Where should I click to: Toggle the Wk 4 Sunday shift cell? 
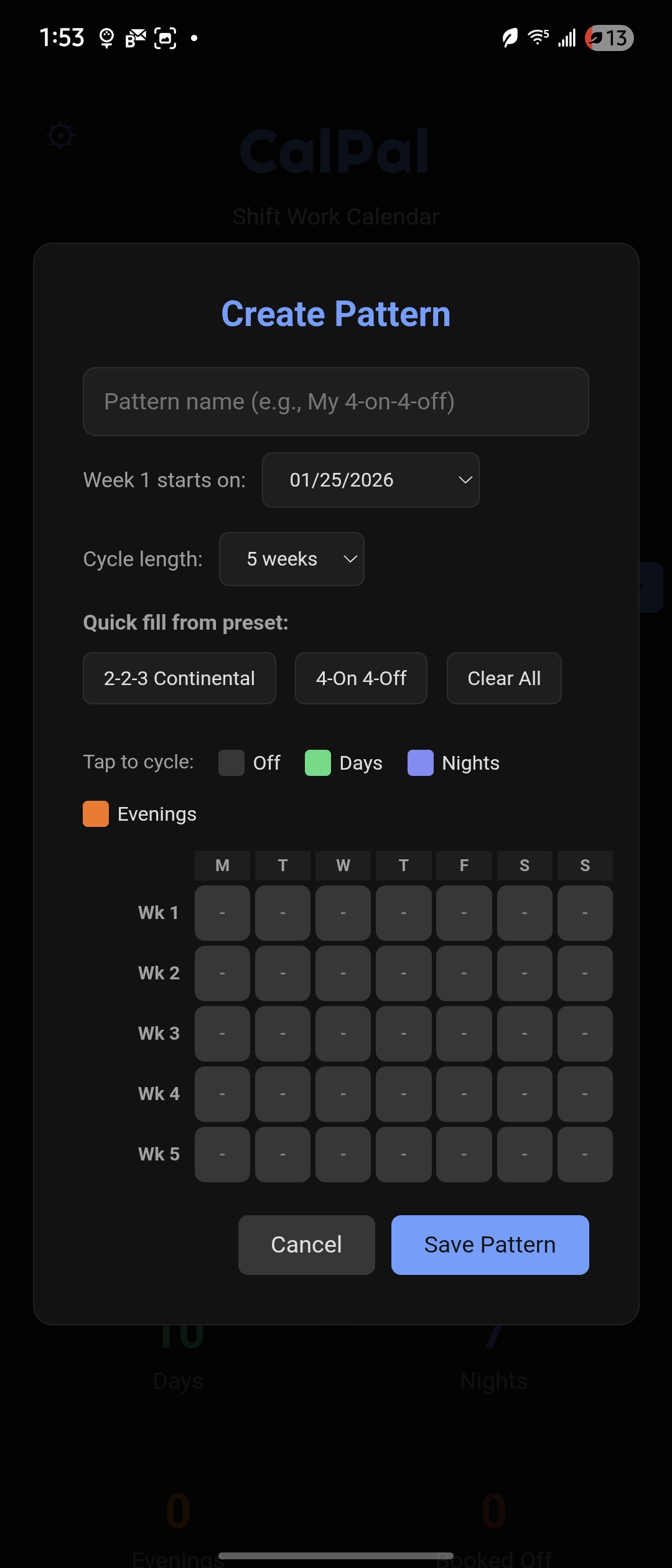coord(585,1094)
